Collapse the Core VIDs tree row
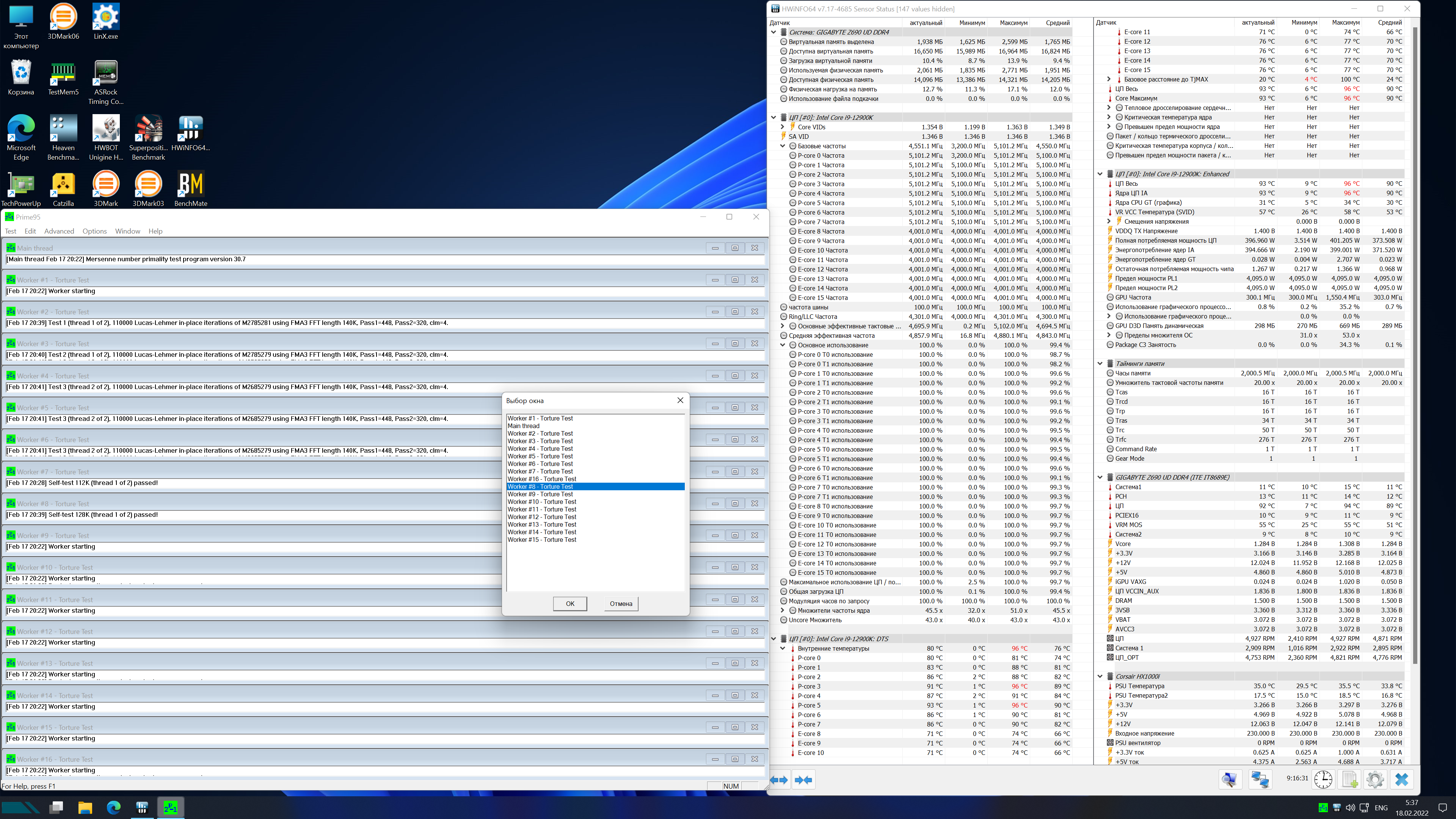Image resolution: width=1456 pixels, height=819 pixels. pos(783,127)
